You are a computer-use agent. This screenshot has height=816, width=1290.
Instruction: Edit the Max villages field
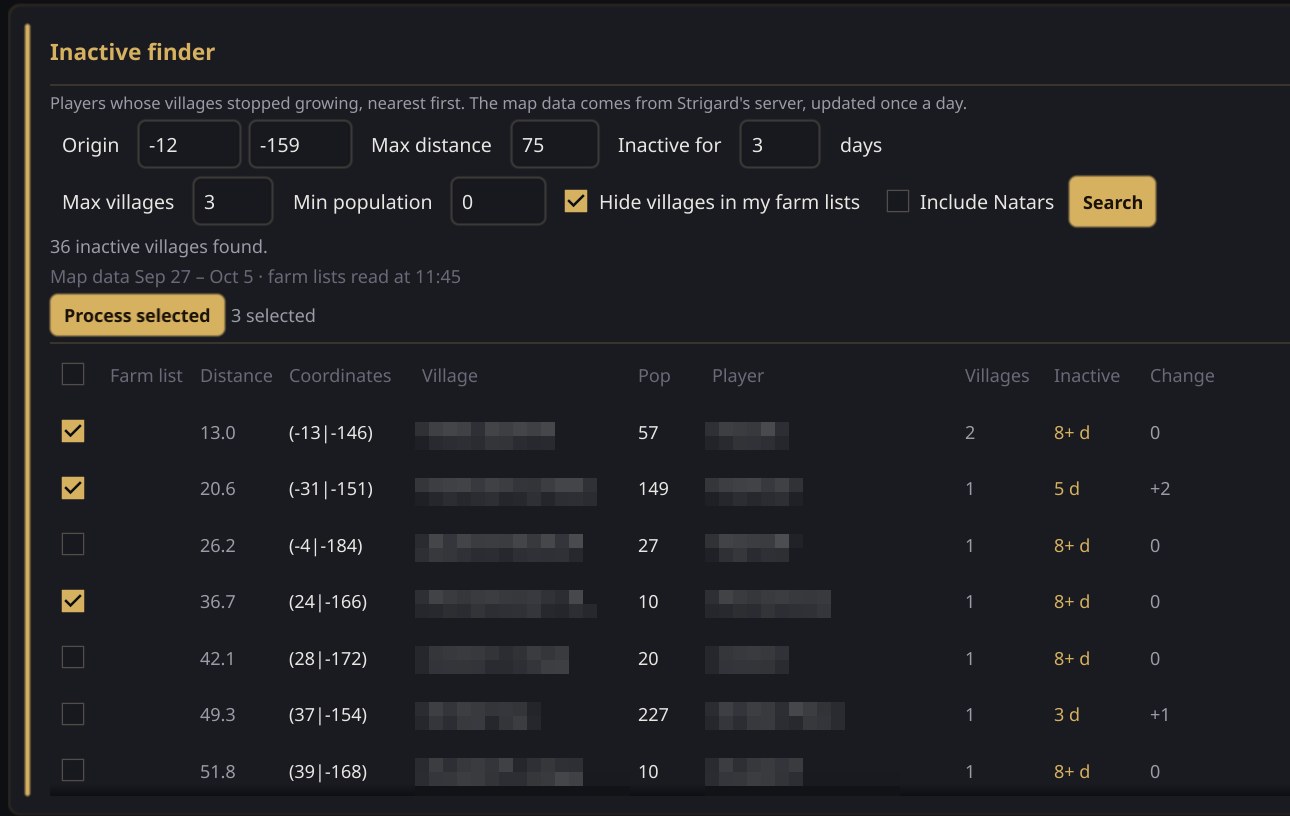click(233, 202)
